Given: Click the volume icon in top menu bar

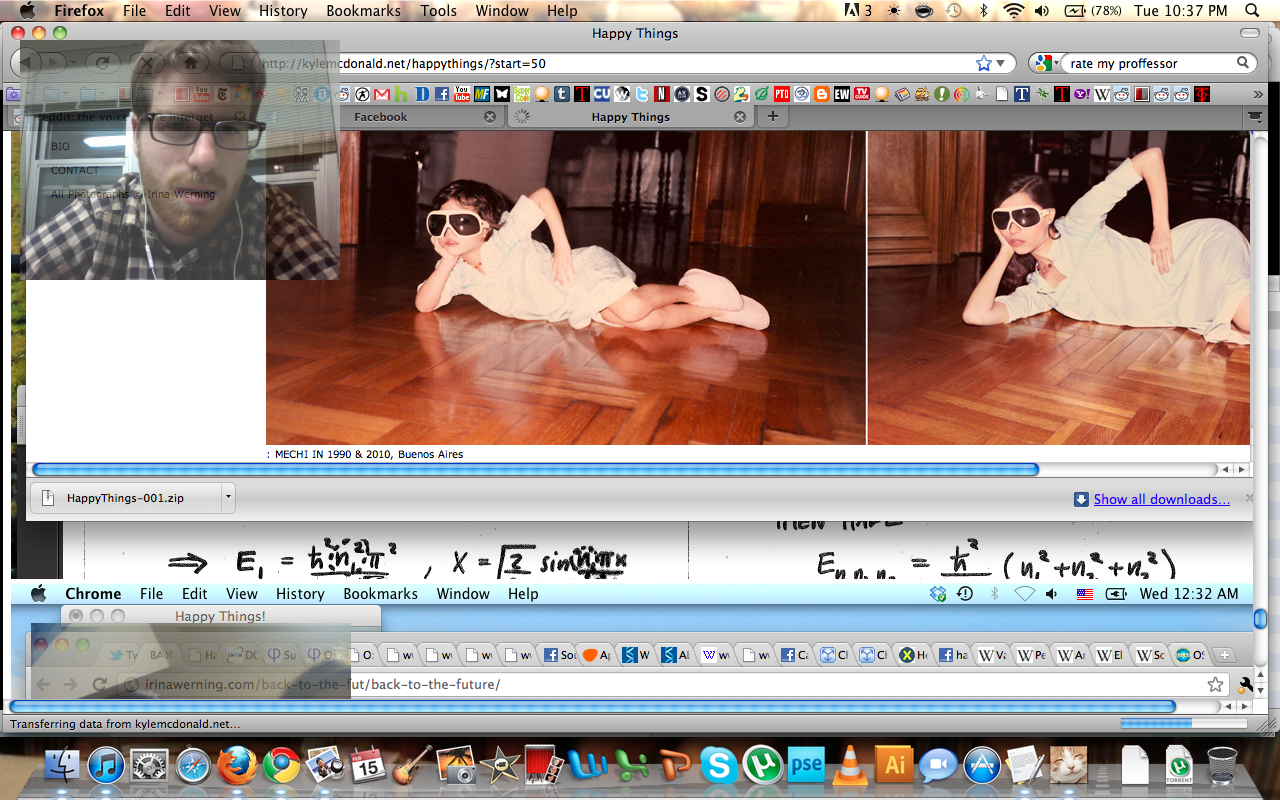Looking at the screenshot, I should (1042, 11).
